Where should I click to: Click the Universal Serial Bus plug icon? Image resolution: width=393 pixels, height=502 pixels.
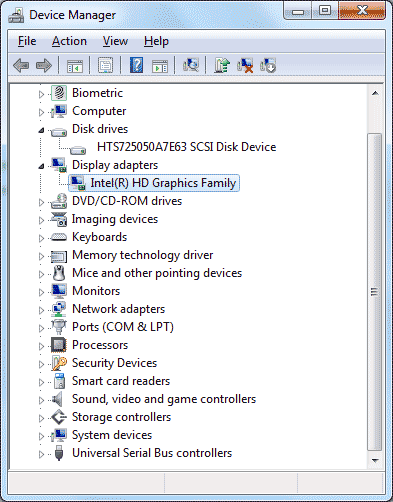click(59, 453)
